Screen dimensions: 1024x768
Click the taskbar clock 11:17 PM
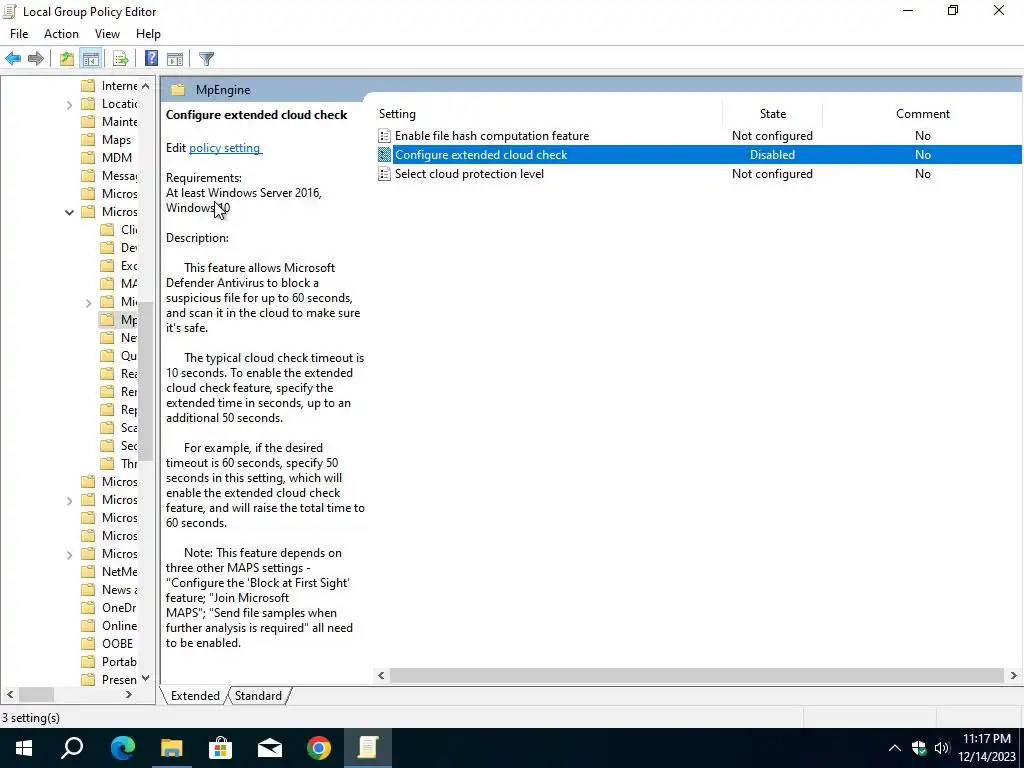[x=987, y=739]
